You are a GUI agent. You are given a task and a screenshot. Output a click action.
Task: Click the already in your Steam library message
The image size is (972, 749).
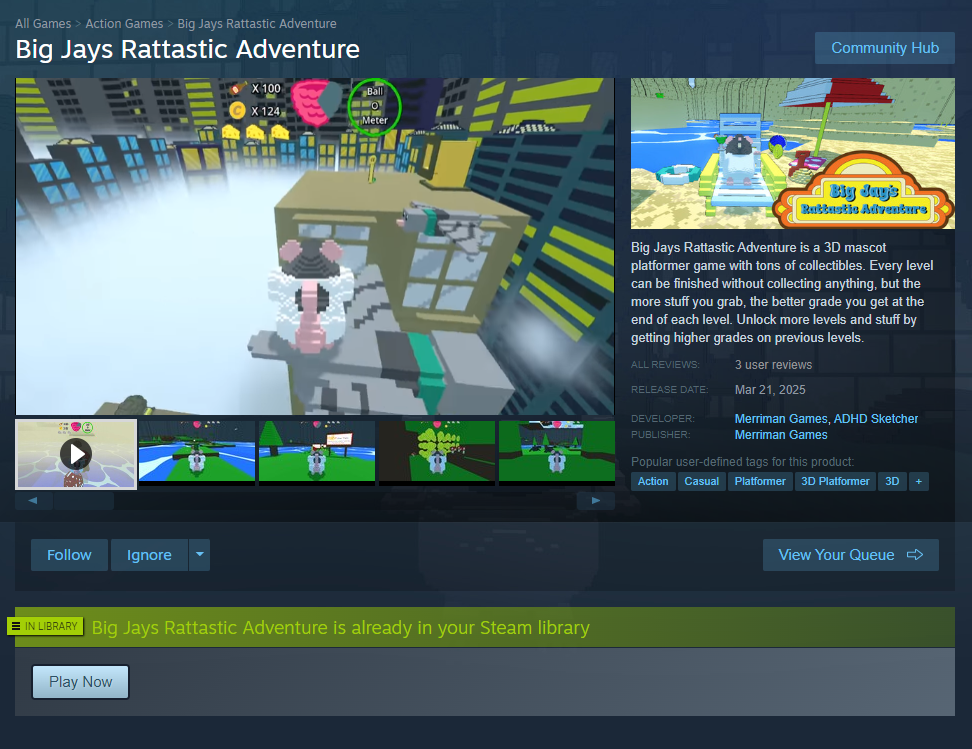340,627
